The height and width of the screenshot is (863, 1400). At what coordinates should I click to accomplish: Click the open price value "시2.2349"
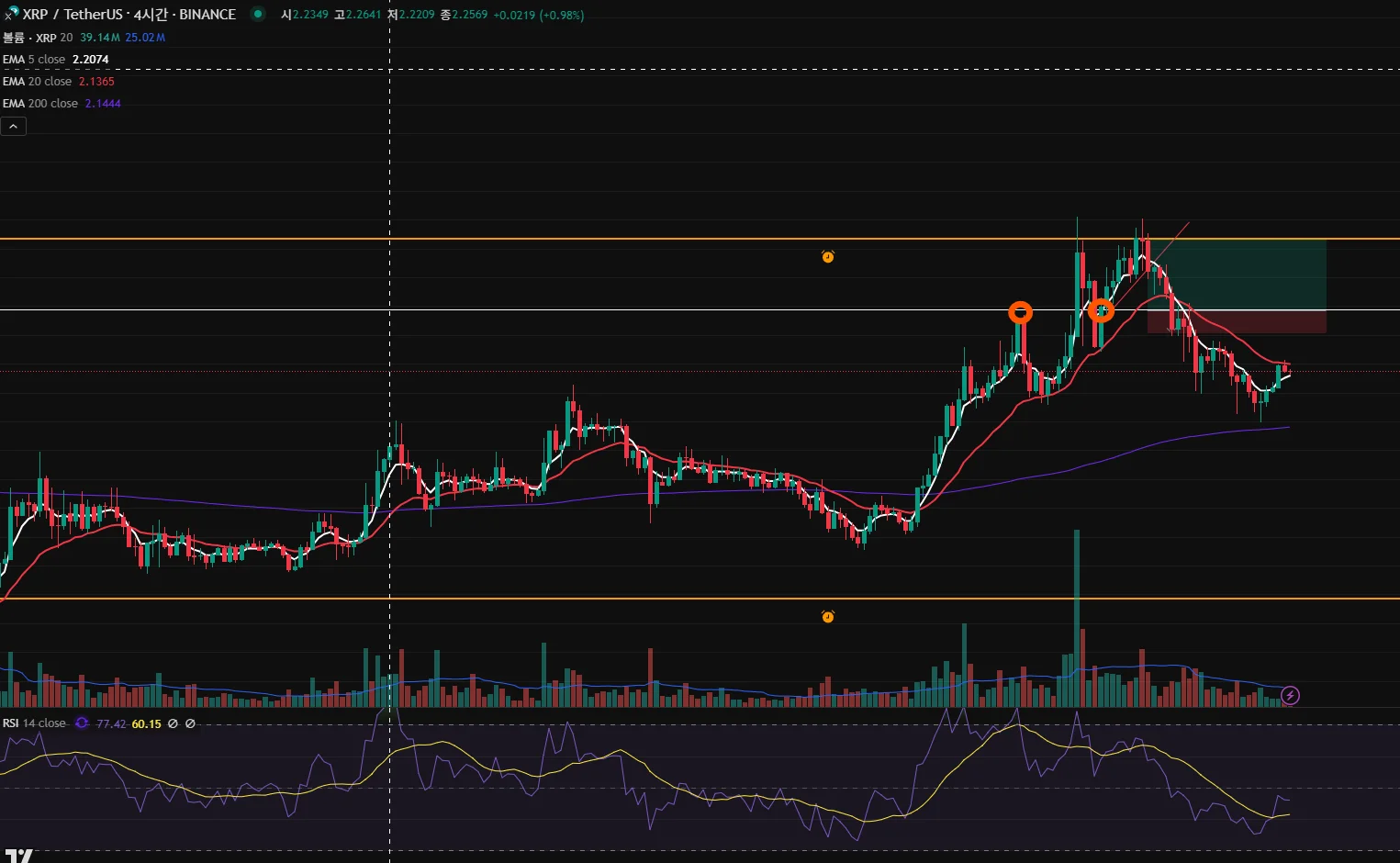click(304, 15)
